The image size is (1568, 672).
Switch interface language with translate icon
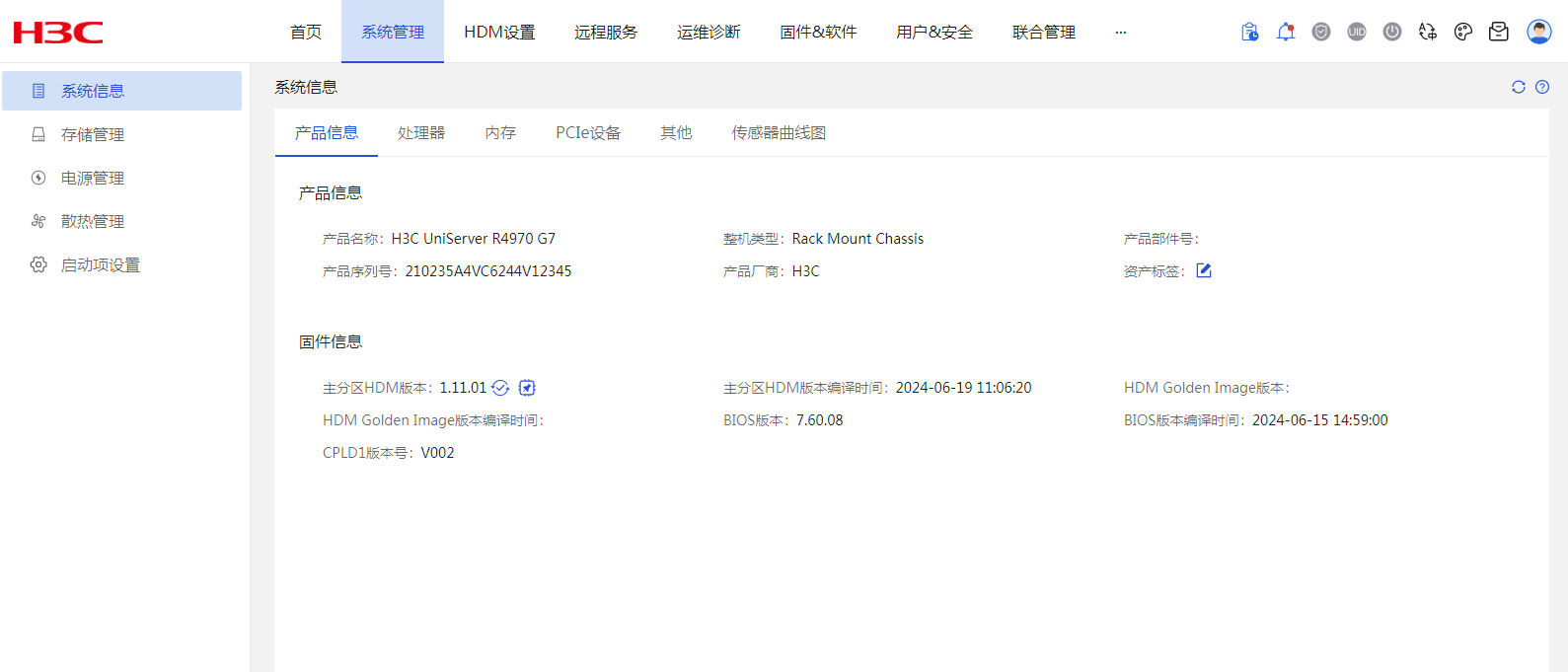tap(1428, 32)
